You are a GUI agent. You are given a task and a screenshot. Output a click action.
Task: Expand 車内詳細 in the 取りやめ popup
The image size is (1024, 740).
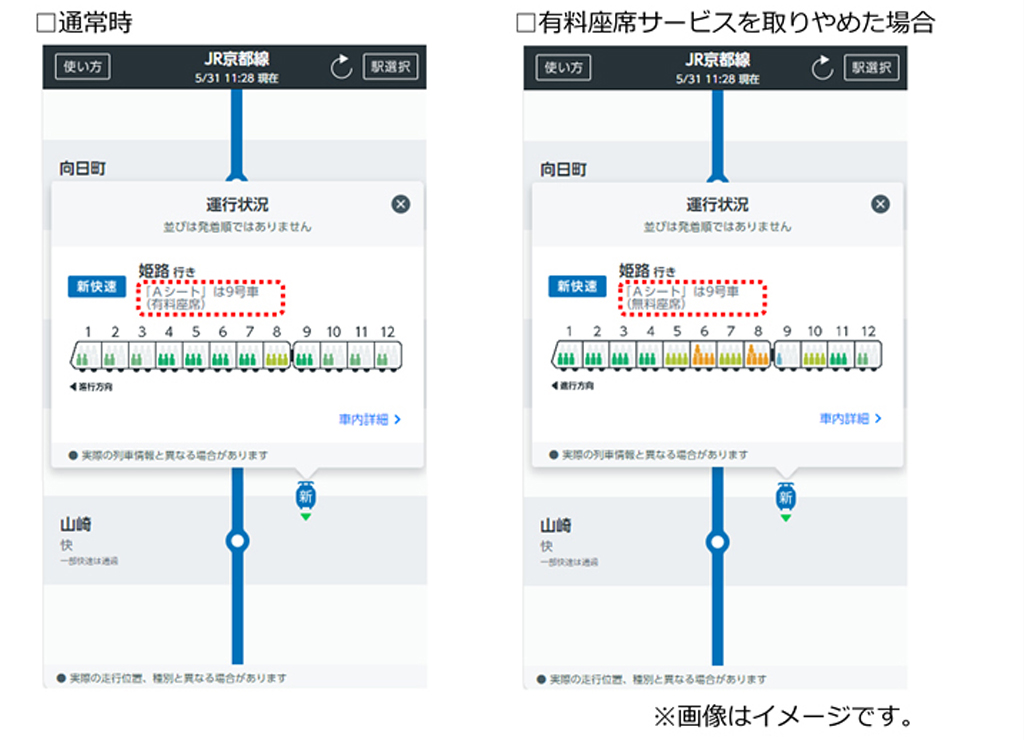850,419
